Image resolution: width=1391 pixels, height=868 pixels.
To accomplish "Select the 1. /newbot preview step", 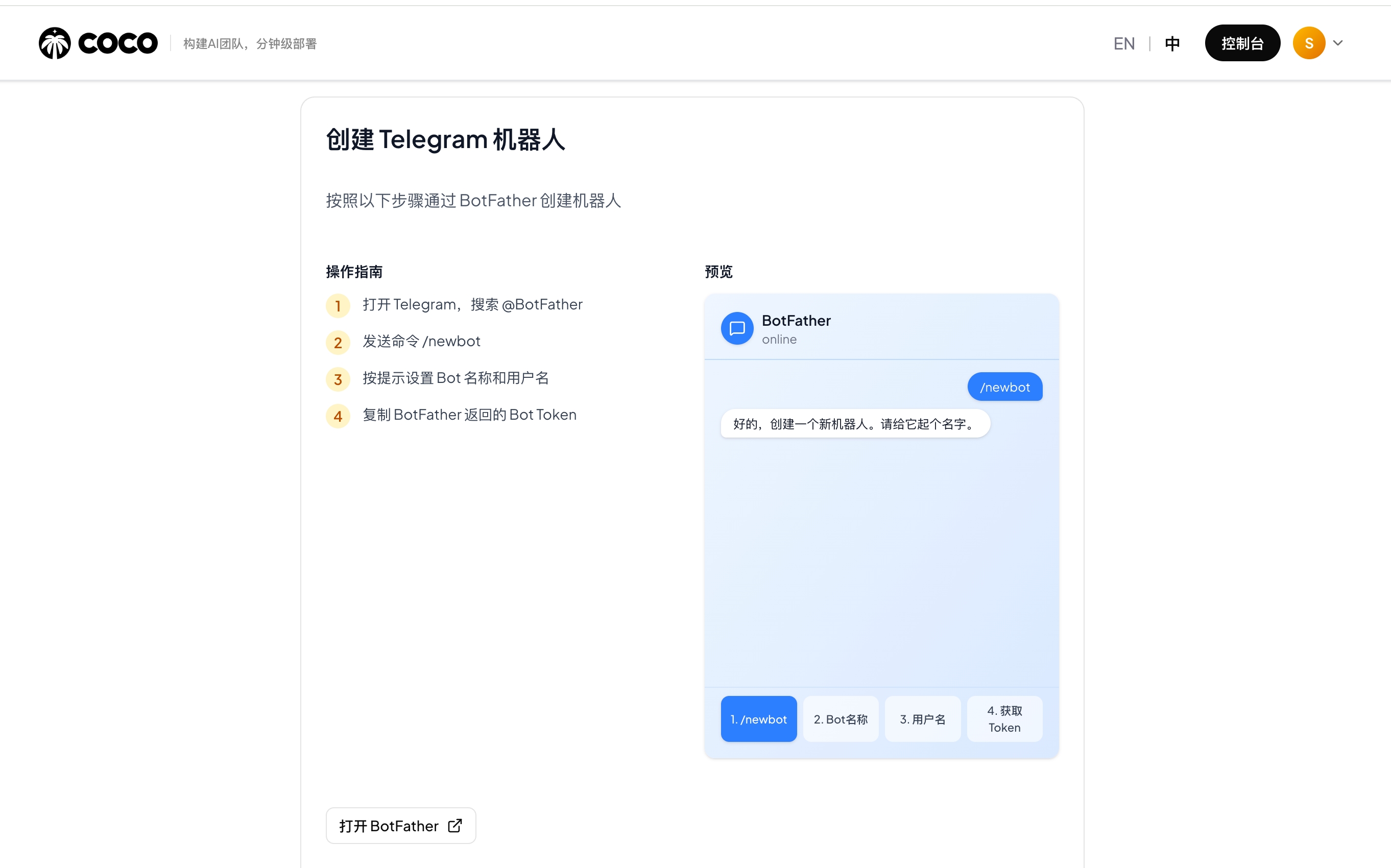I will (758, 719).
